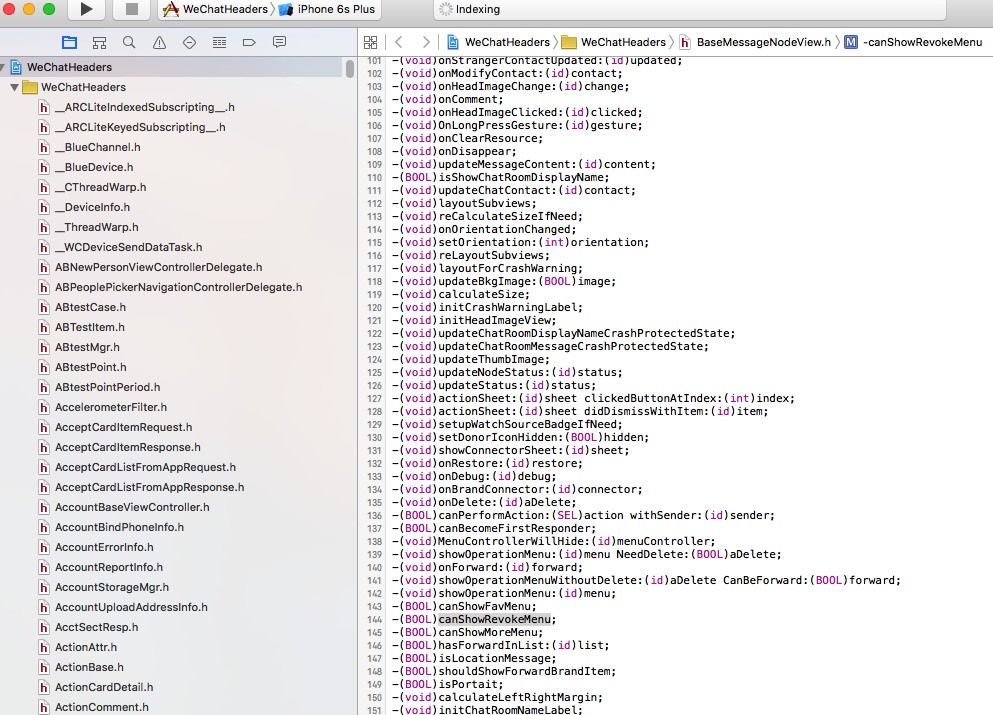Stop the running task with Stop button
993x715 pixels.
pyautogui.click(x=132, y=9)
